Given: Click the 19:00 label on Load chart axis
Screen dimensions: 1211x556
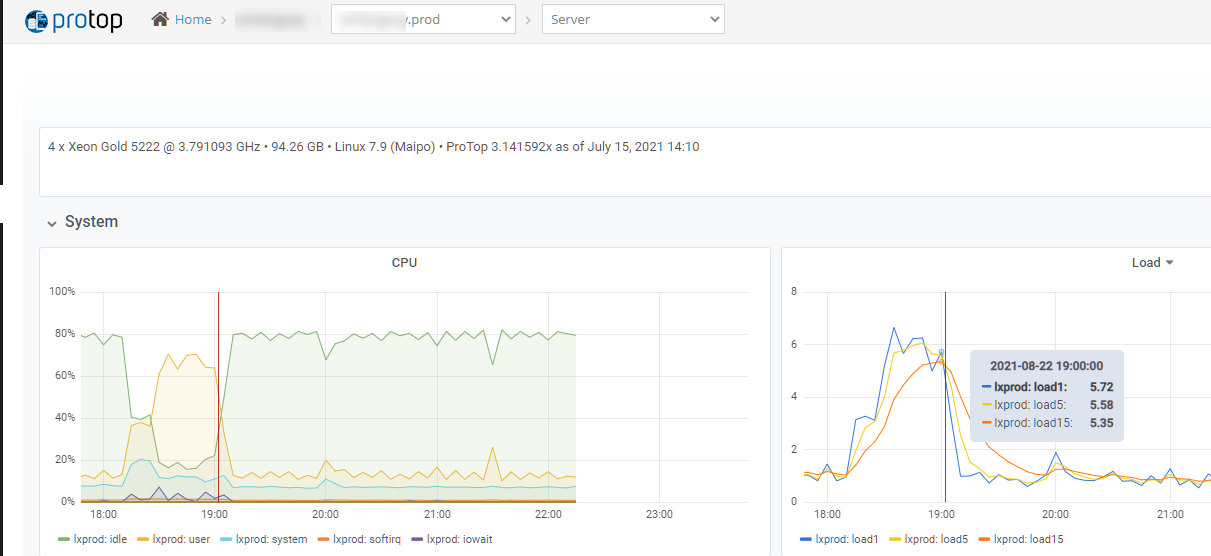Looking at the screenshot, I should click(x=941, y=514).
